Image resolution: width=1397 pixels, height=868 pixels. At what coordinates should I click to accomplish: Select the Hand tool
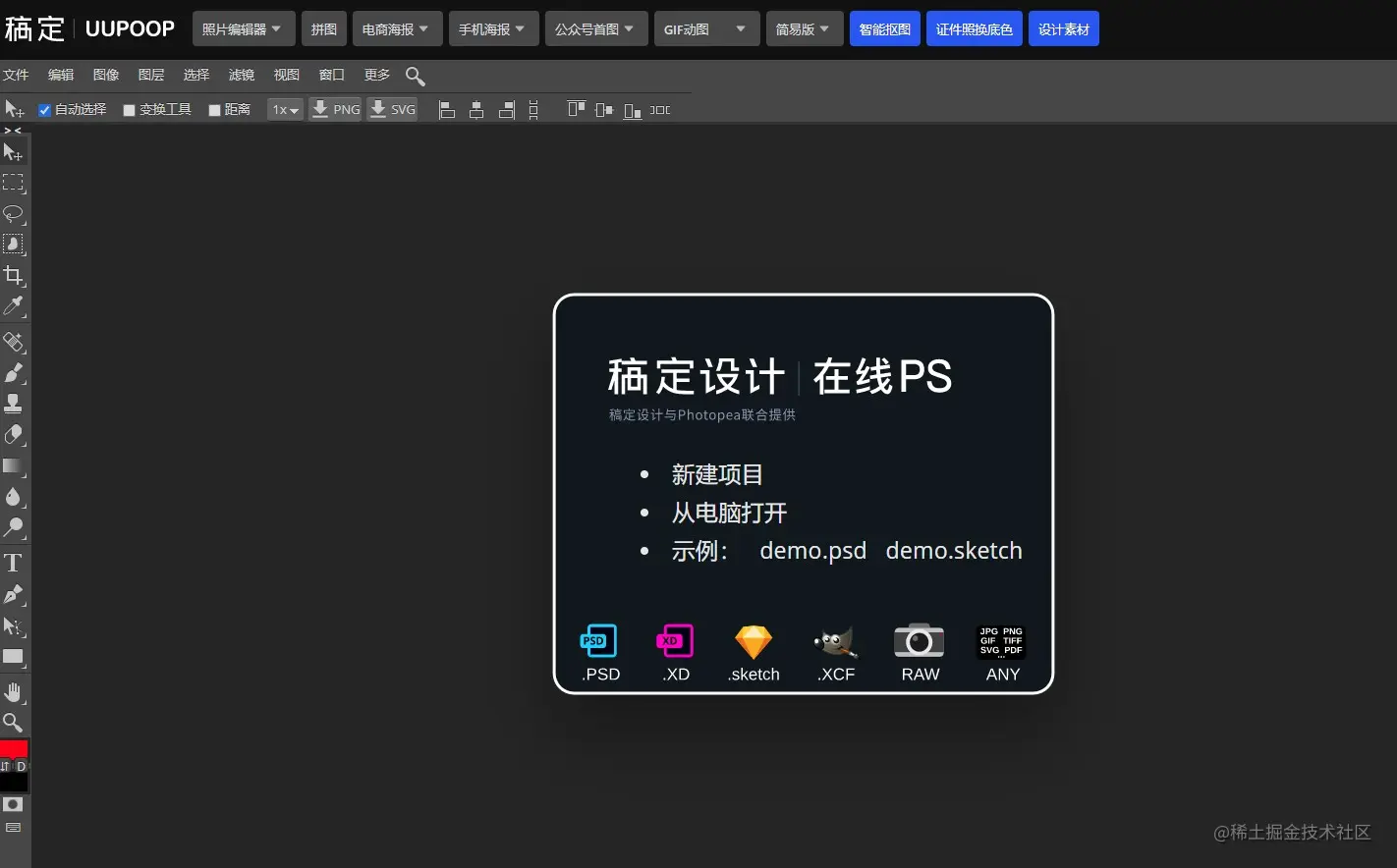[13, 692]
